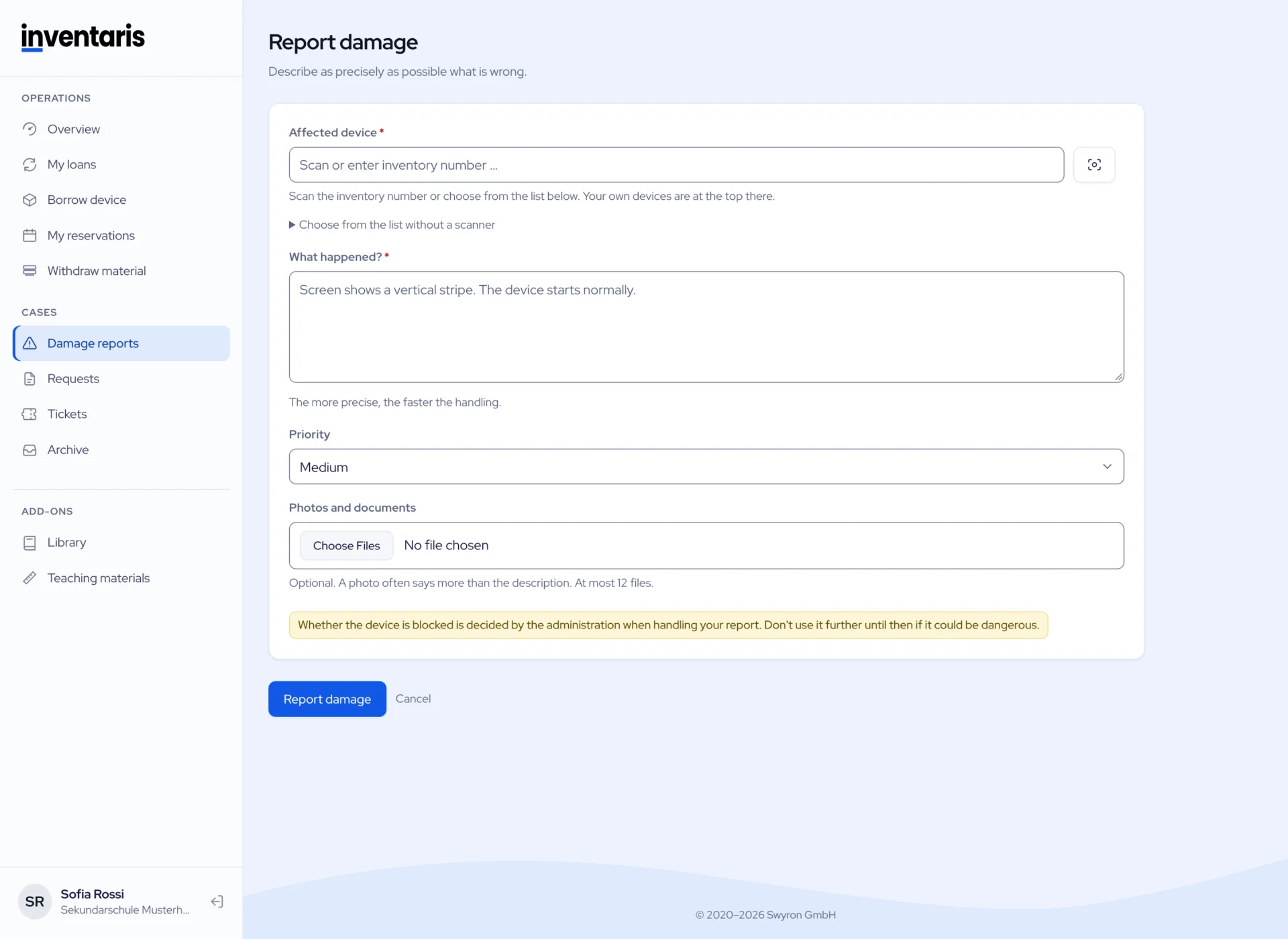The width and height of the screenshot is (1288, 939).
Task: Click the Damage reports warning triangle icon
Action: point(30,343)
